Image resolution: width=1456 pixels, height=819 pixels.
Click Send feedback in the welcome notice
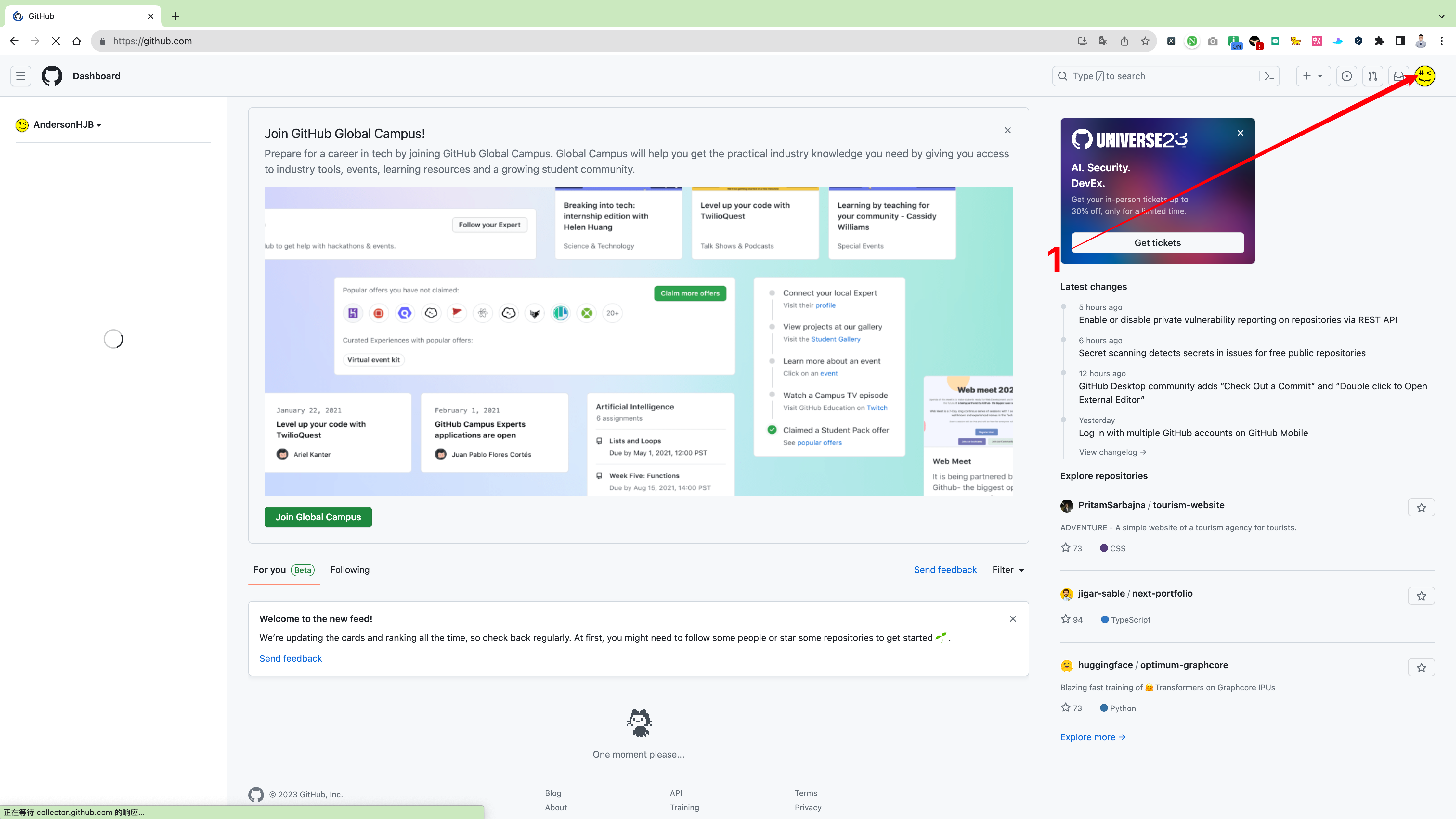(291, 658)
